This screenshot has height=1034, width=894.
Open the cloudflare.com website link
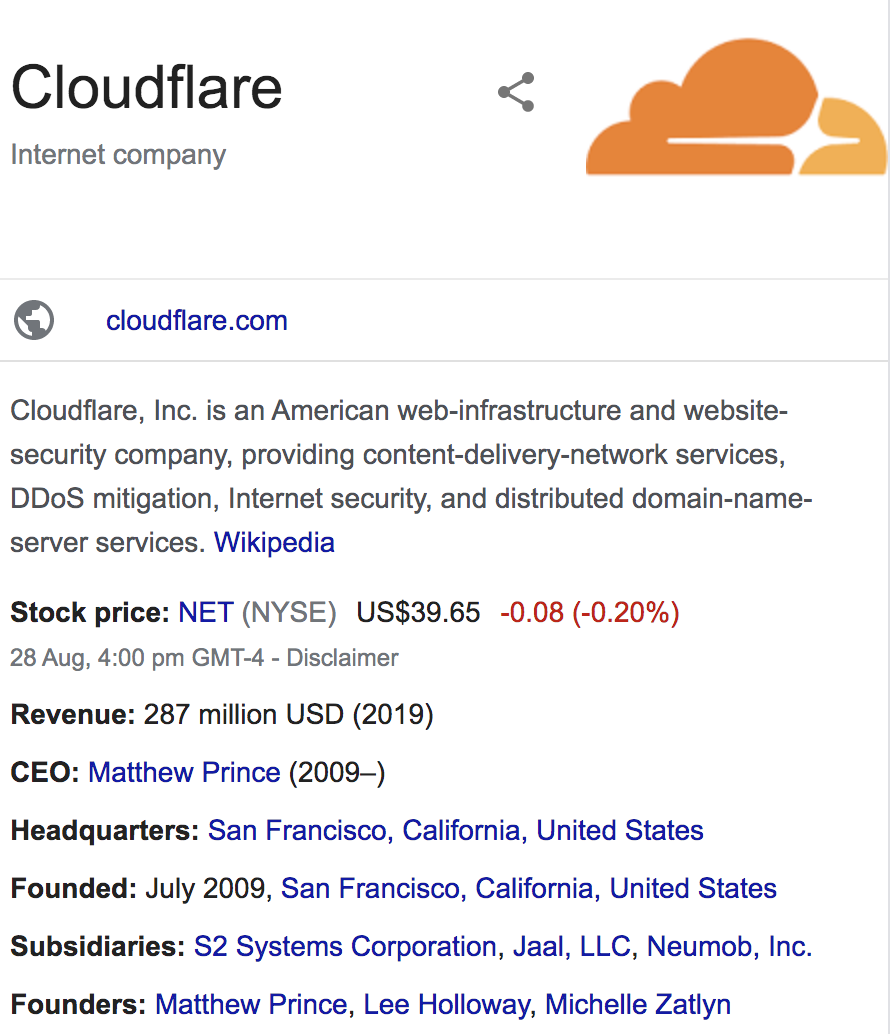point(196,321)
